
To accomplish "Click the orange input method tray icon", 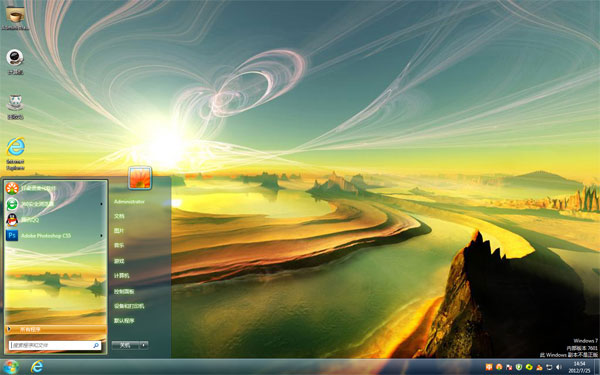I will pyautogui.click(x=489, y=367).
